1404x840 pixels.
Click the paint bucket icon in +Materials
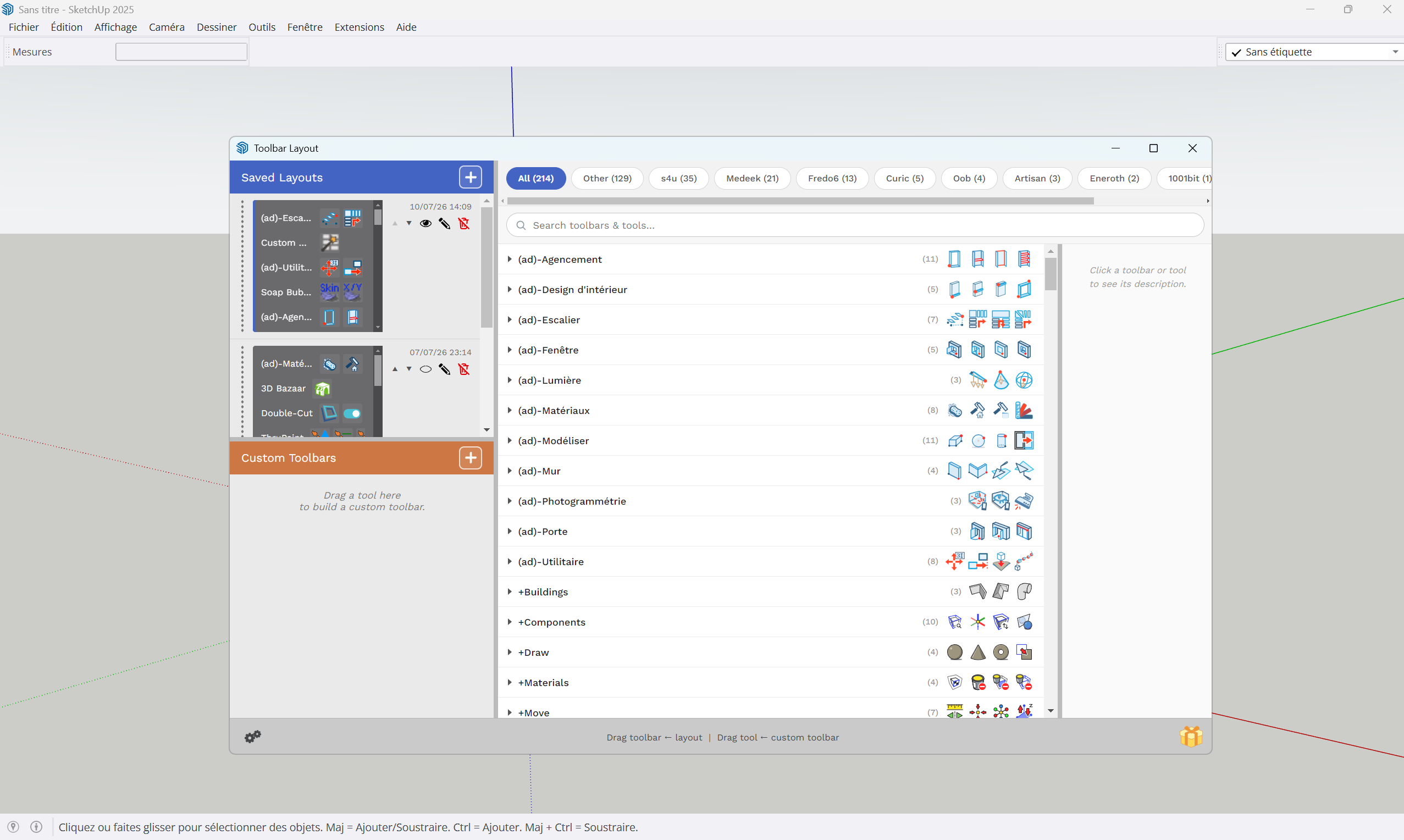pos(977,682)
